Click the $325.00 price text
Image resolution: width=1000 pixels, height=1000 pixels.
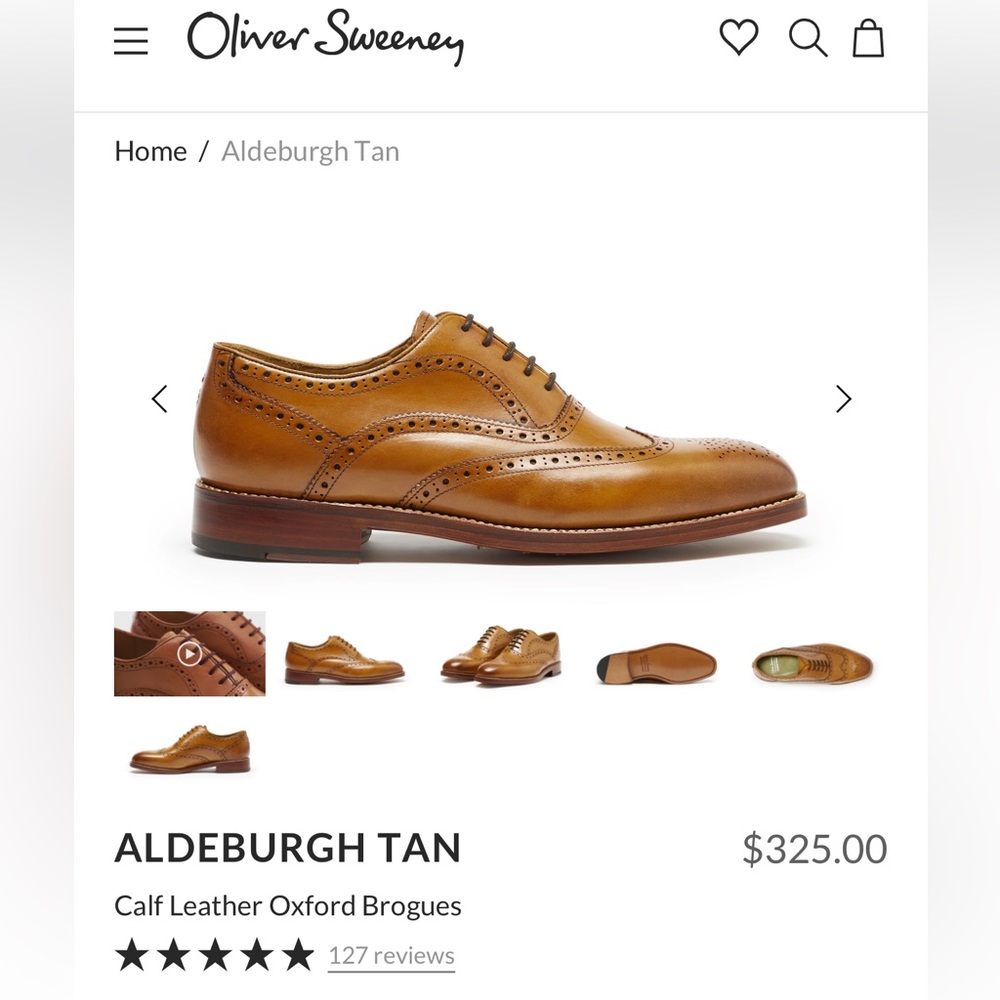coord(814,847)
